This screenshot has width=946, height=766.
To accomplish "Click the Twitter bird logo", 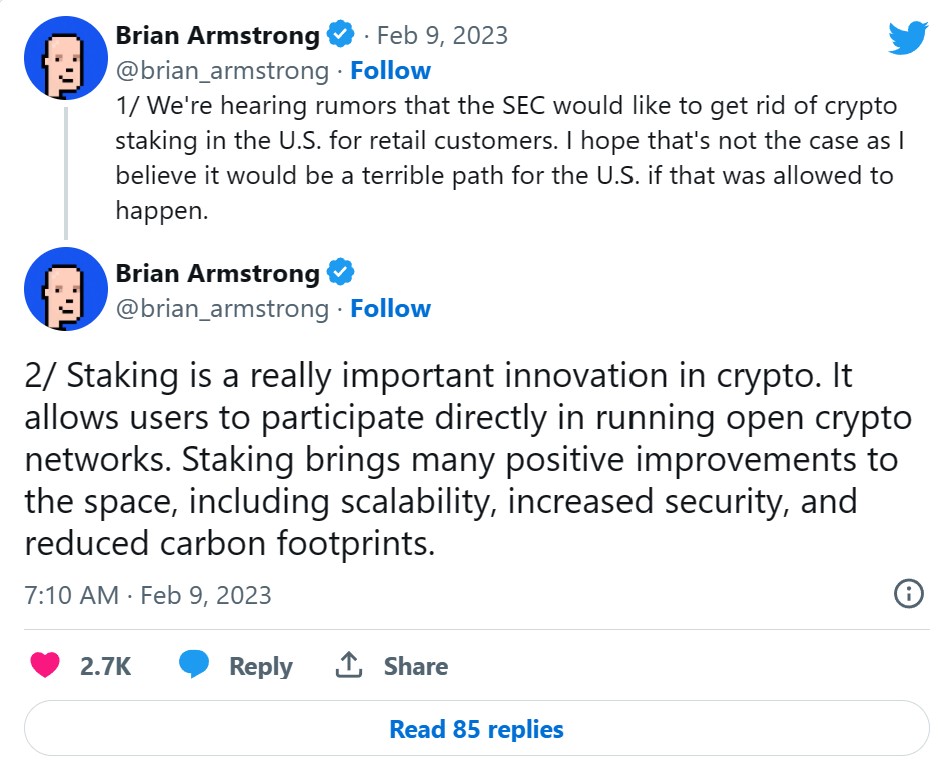I will (x=908, y=38).
